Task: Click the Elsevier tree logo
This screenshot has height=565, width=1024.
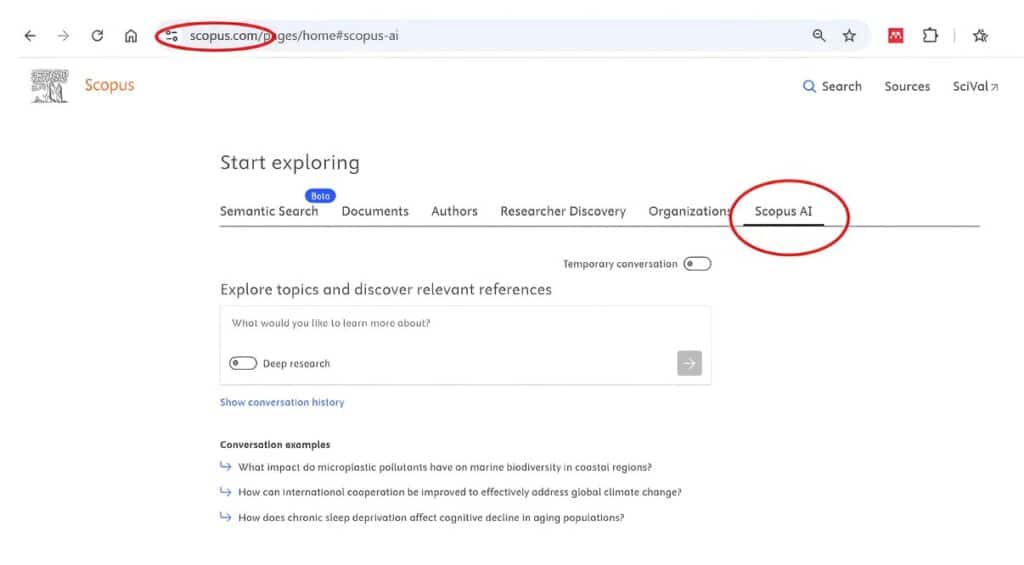Action: point(49,86)
